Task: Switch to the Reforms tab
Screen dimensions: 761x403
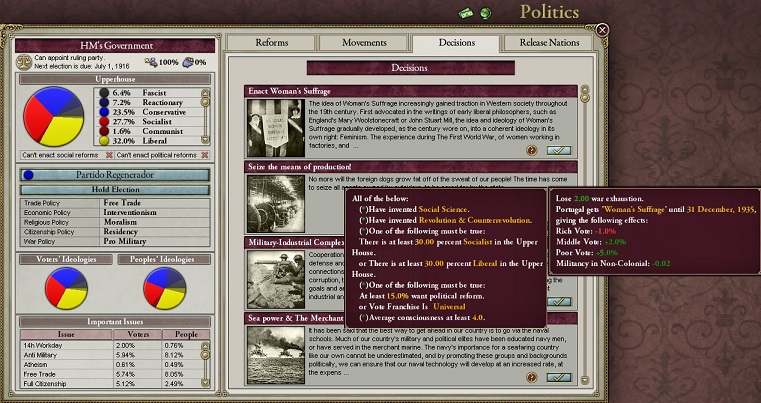Action: (271, 43)
